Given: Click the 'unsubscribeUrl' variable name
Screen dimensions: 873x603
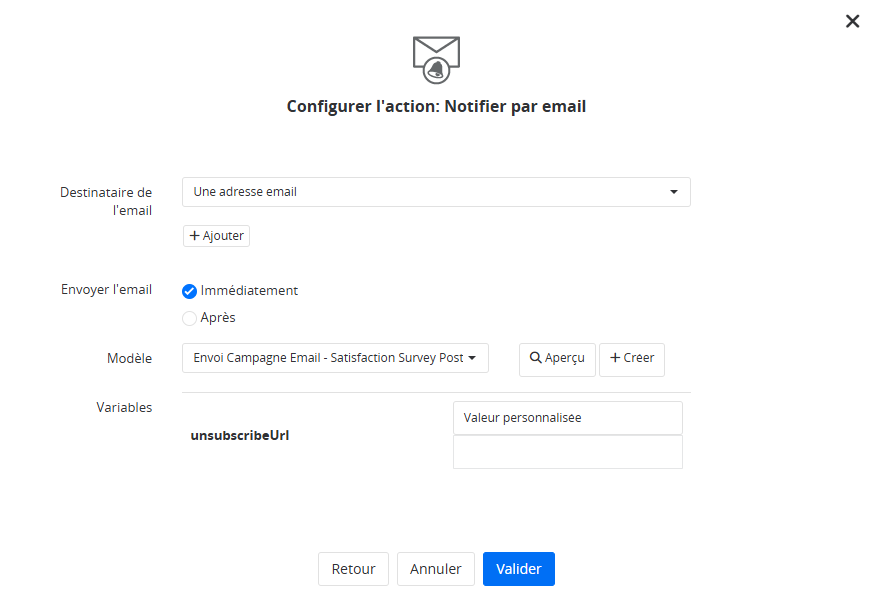Looking at the screenshot, I should click(x=240, y=436).
